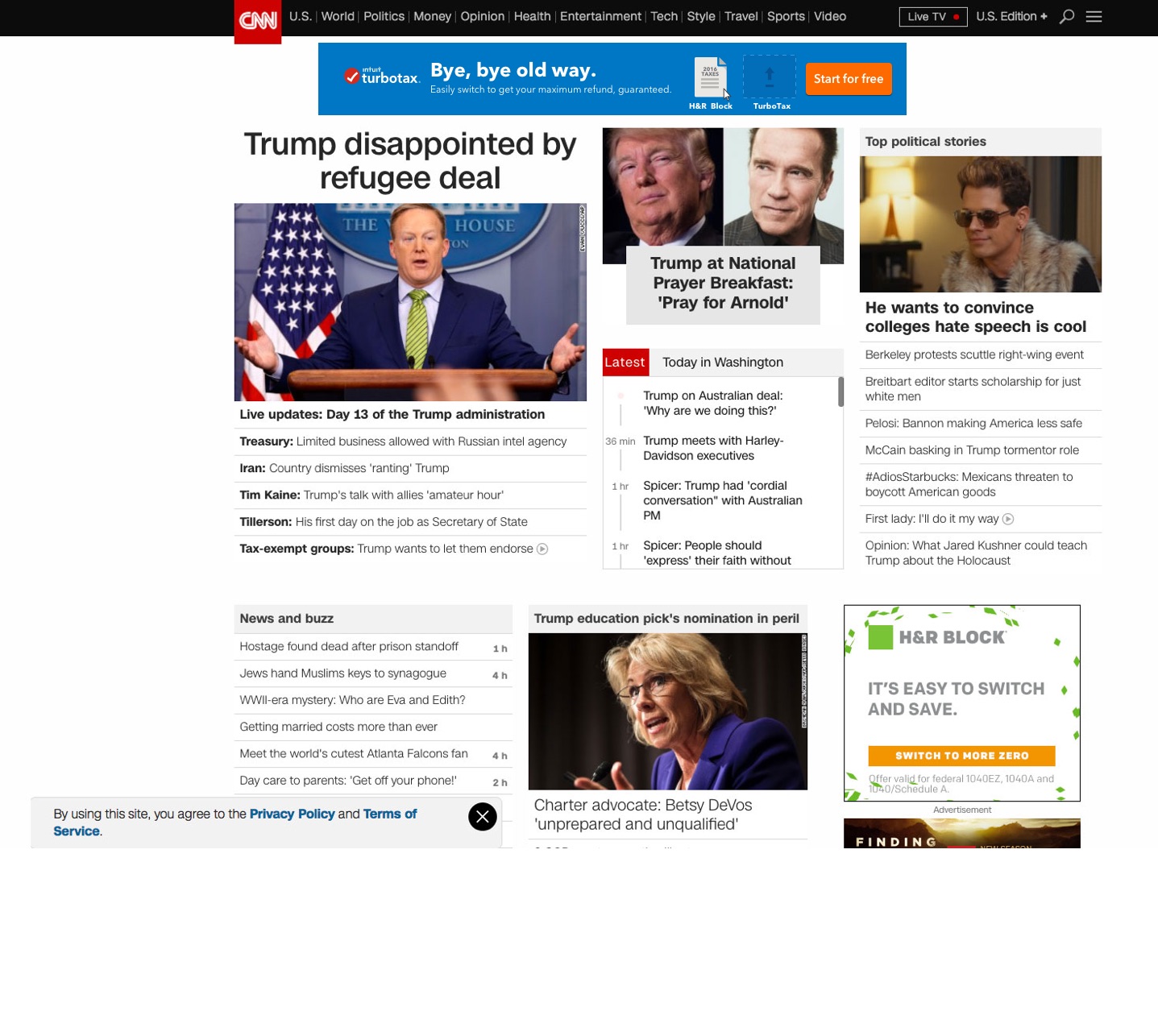Open the Video section
The height and width of the screenshot is (1036, 1158).
tap(830, 17)
